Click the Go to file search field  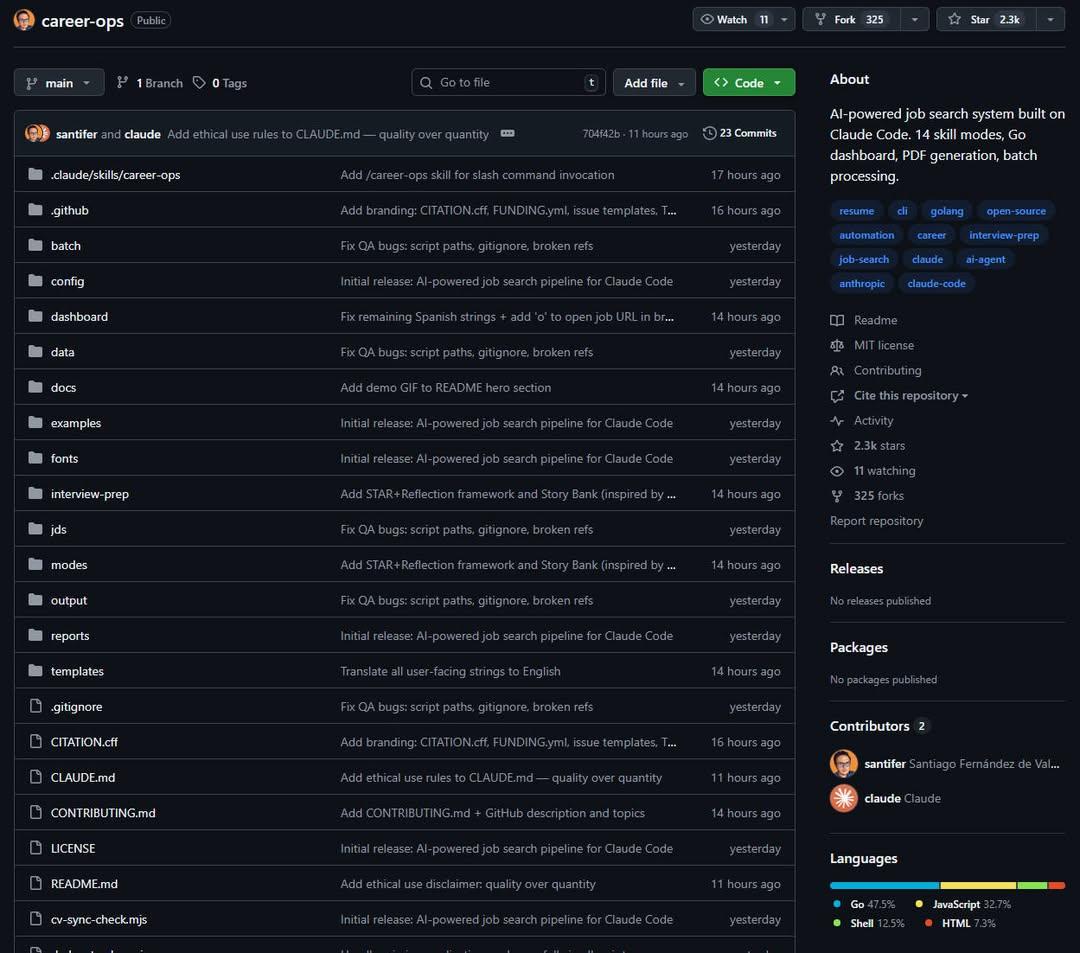(508, 83)
